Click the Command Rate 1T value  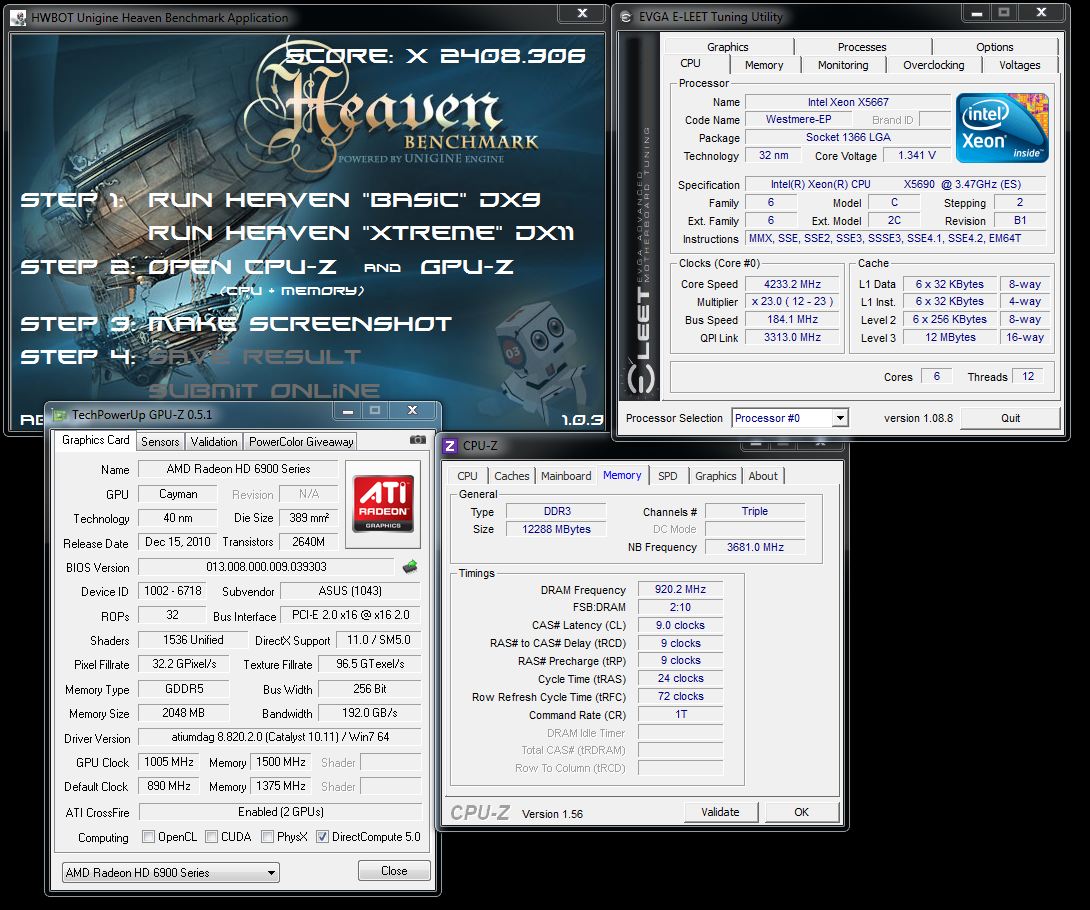click(680, 715)
